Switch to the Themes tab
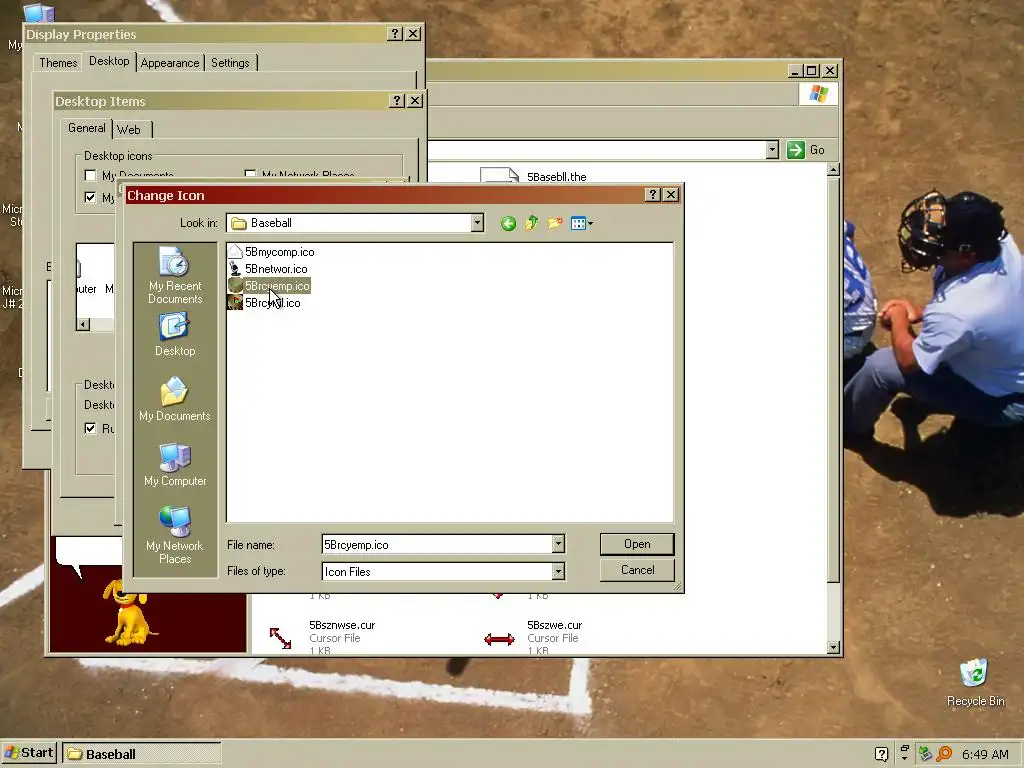The height and width of the screenshot is (768, 1024). coord(58,63)
